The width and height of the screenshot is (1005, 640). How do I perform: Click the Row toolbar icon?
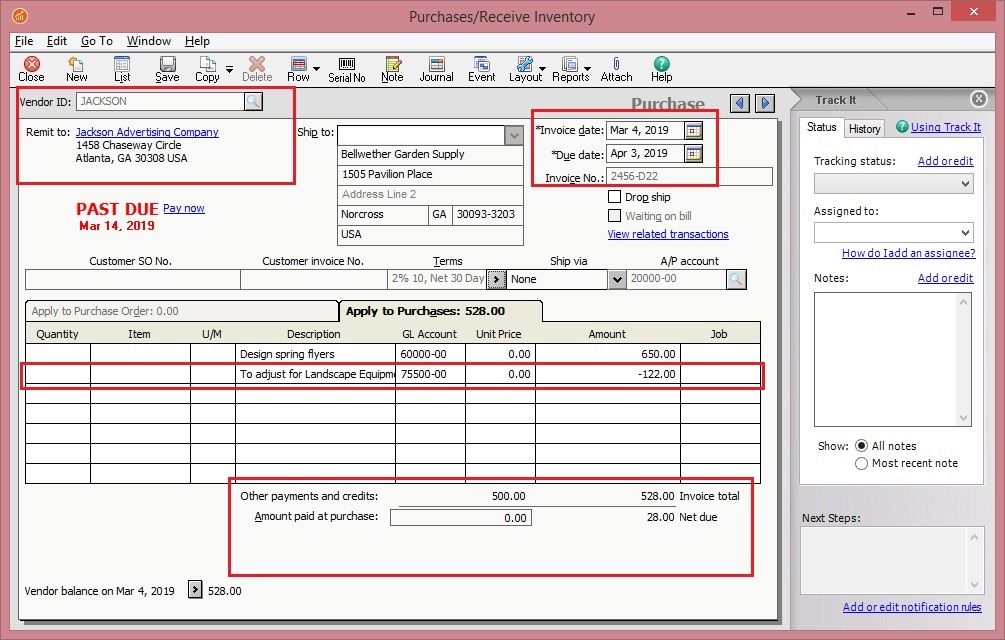click(298, 69)
